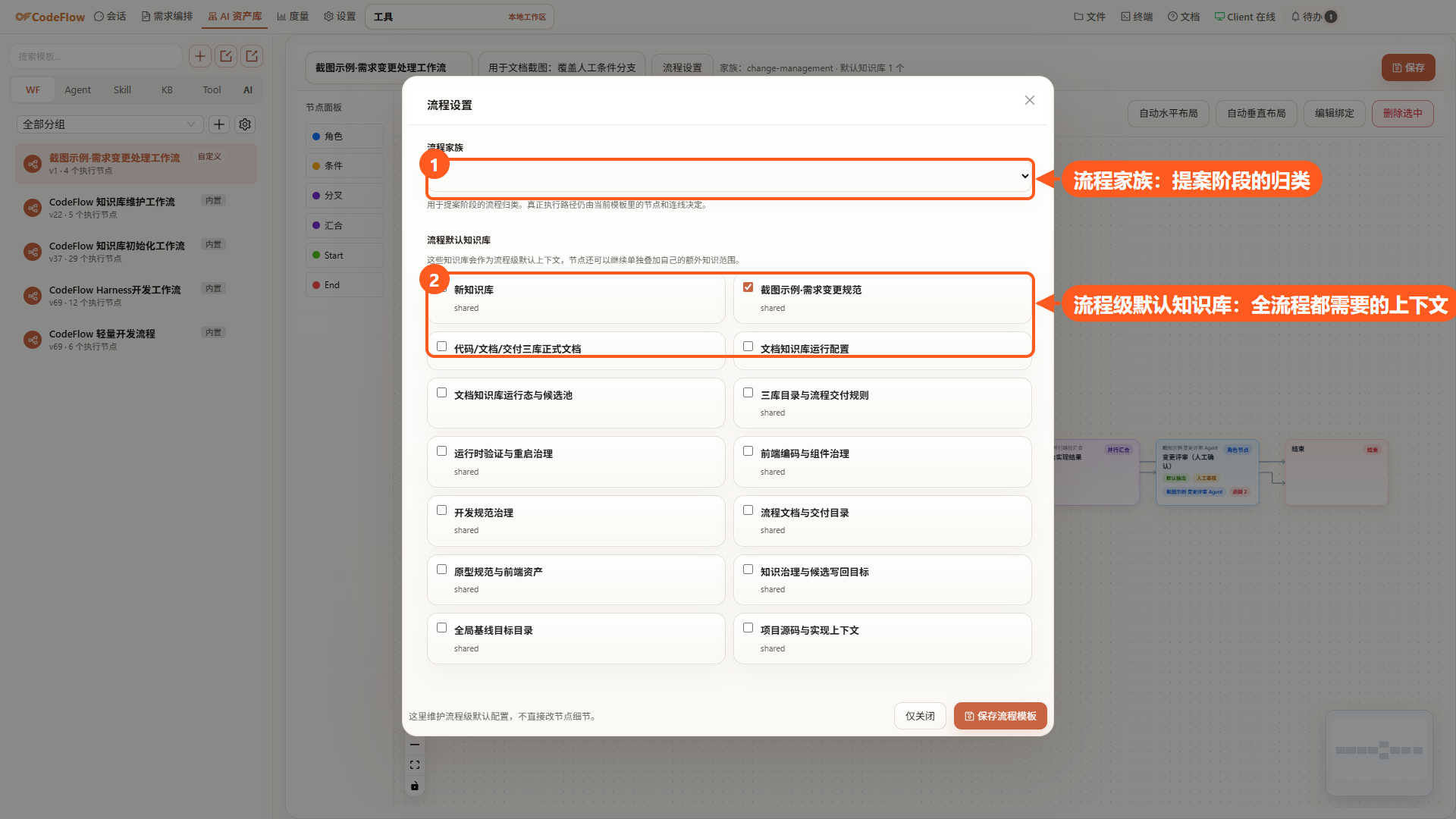Open the AI 资产库 menu
This screenshot has height=819, width=1456.
point(234,17)
